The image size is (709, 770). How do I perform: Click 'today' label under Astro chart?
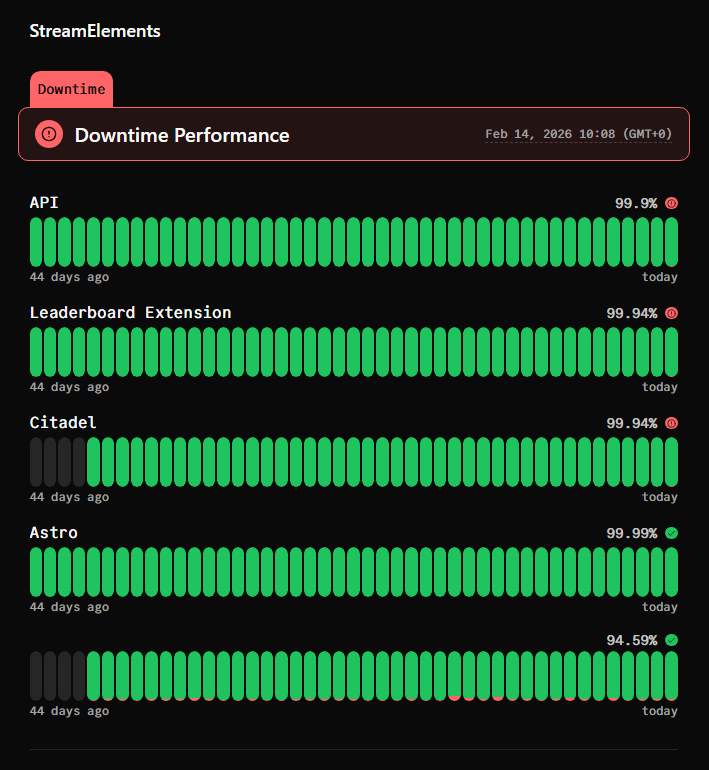[660, 607]
